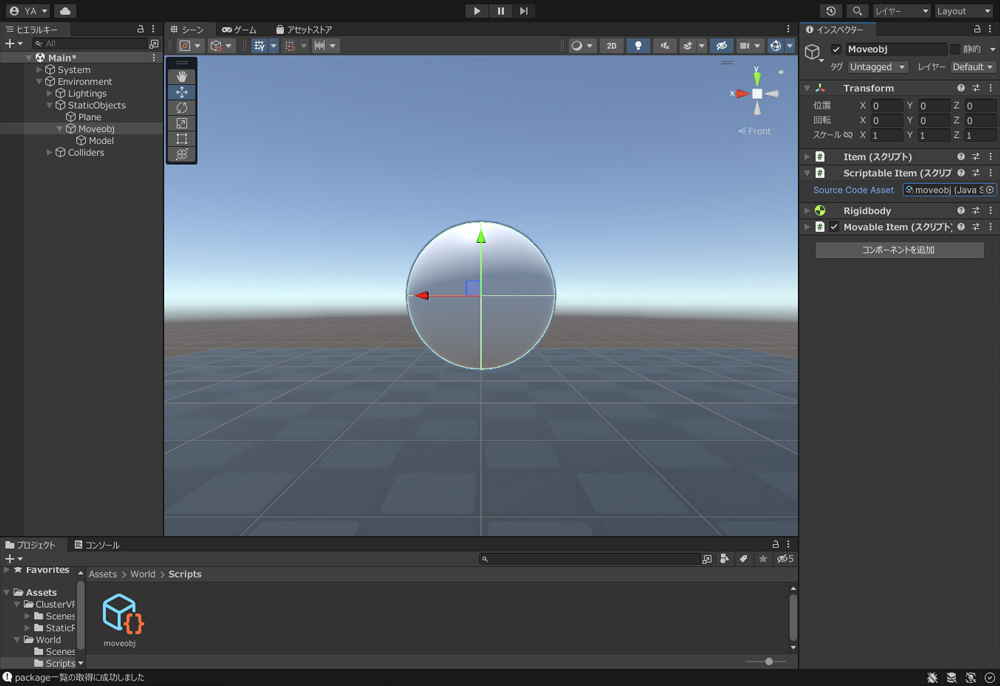
Task: Click the project icon size slider
Action: point(768,661)
